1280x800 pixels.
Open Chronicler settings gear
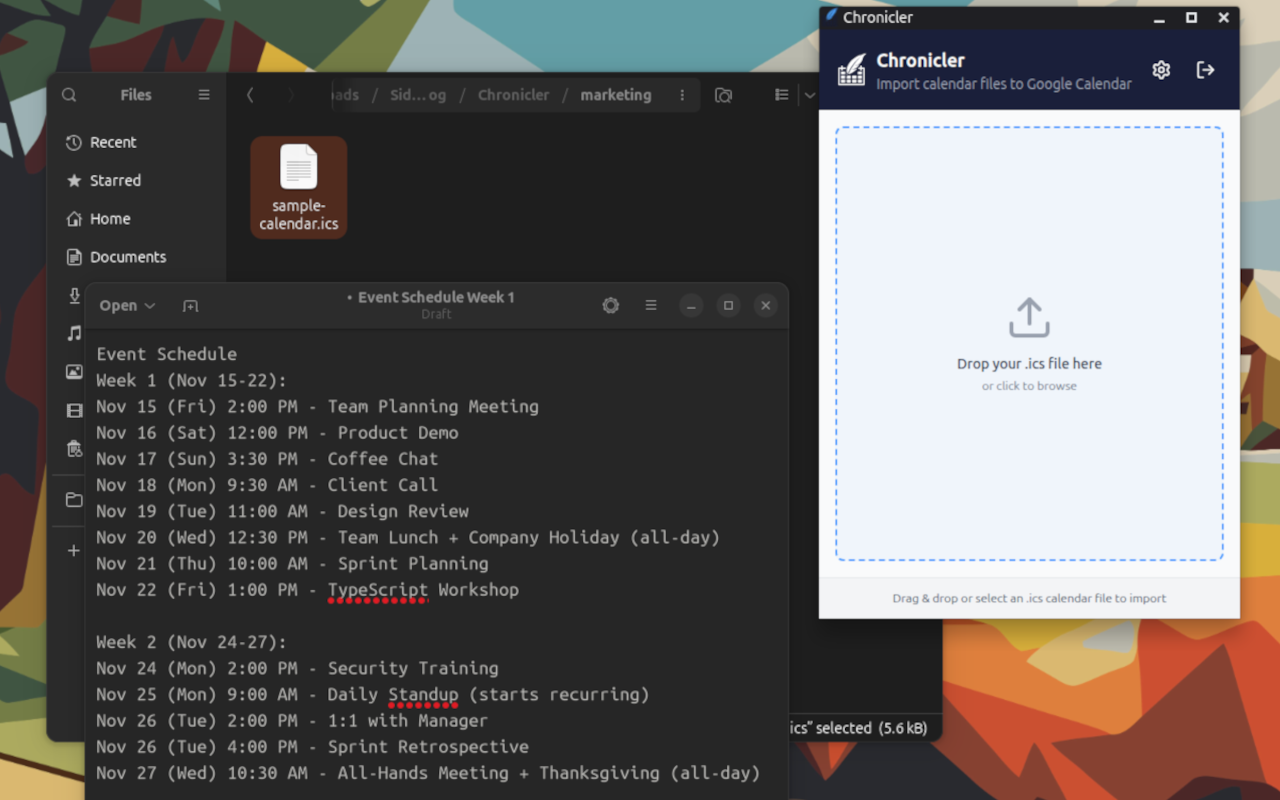pos(1160,70)
